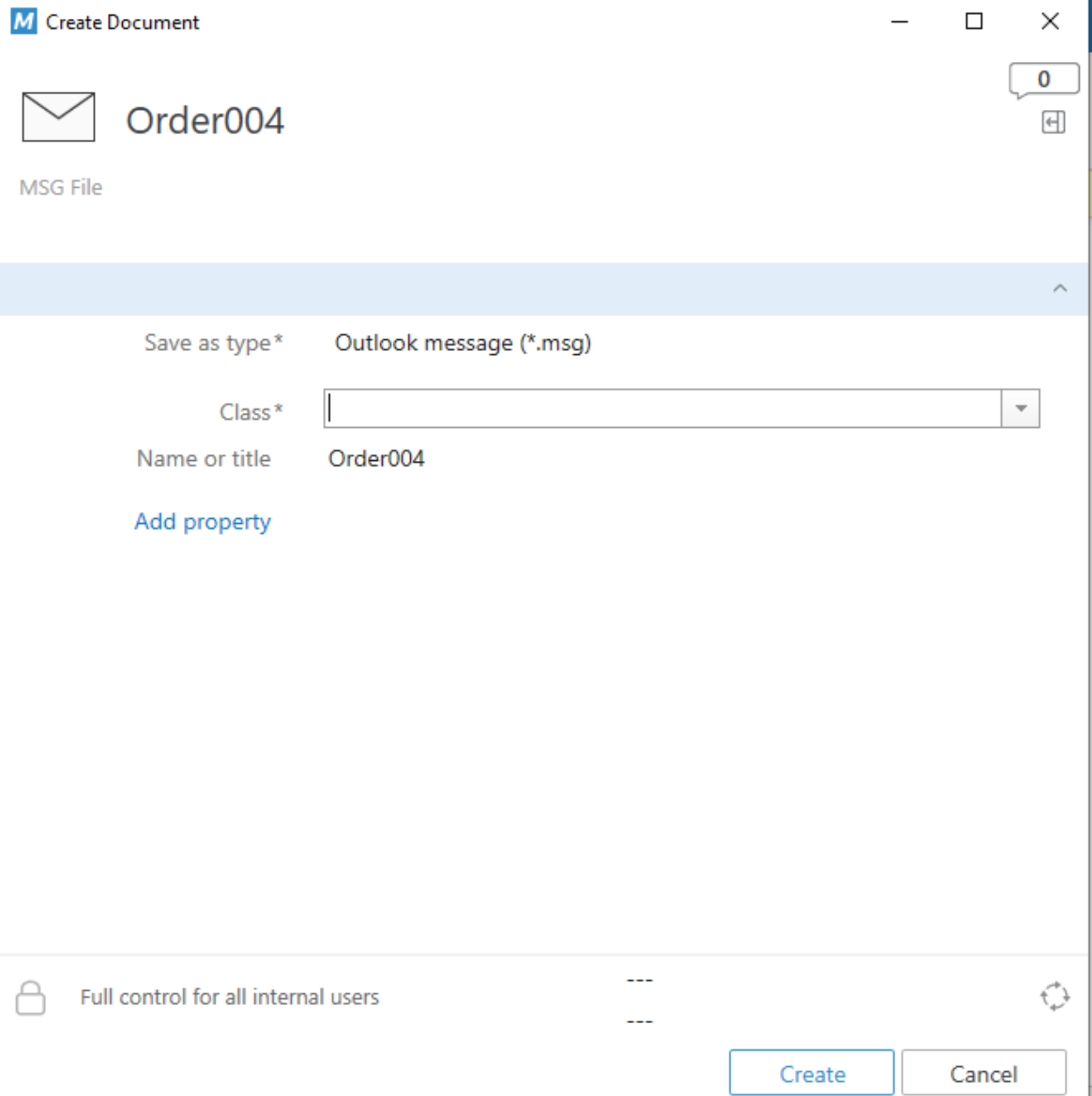1092x1096 pixels.
Task: Click the Order004 heading title
Action: [x=205, y=120]
